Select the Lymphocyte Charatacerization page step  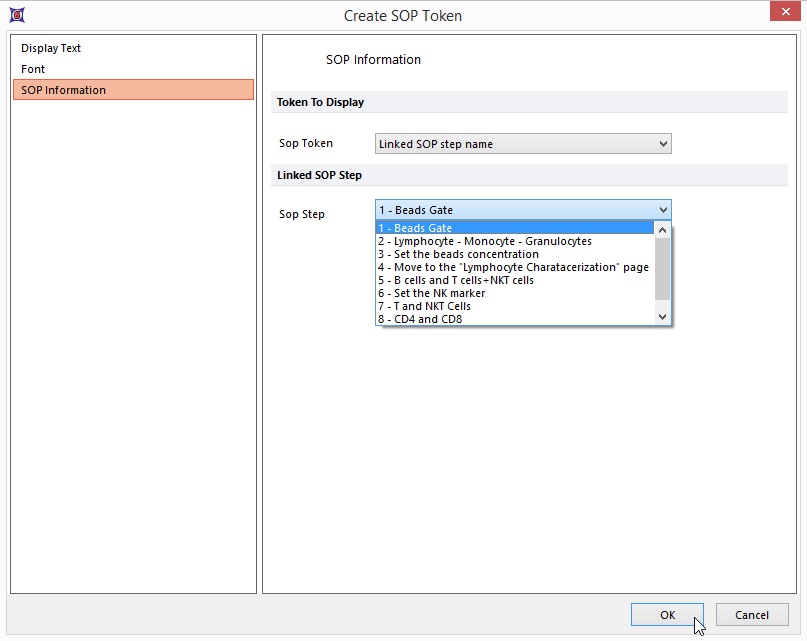coord(513,267)
